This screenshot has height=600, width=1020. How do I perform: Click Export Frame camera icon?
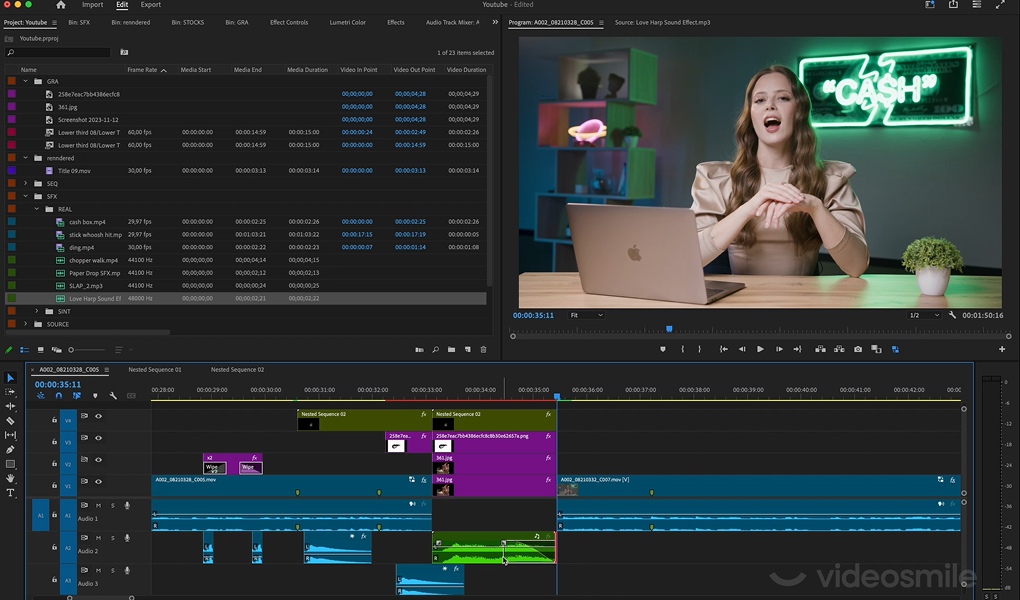(858, 349)
